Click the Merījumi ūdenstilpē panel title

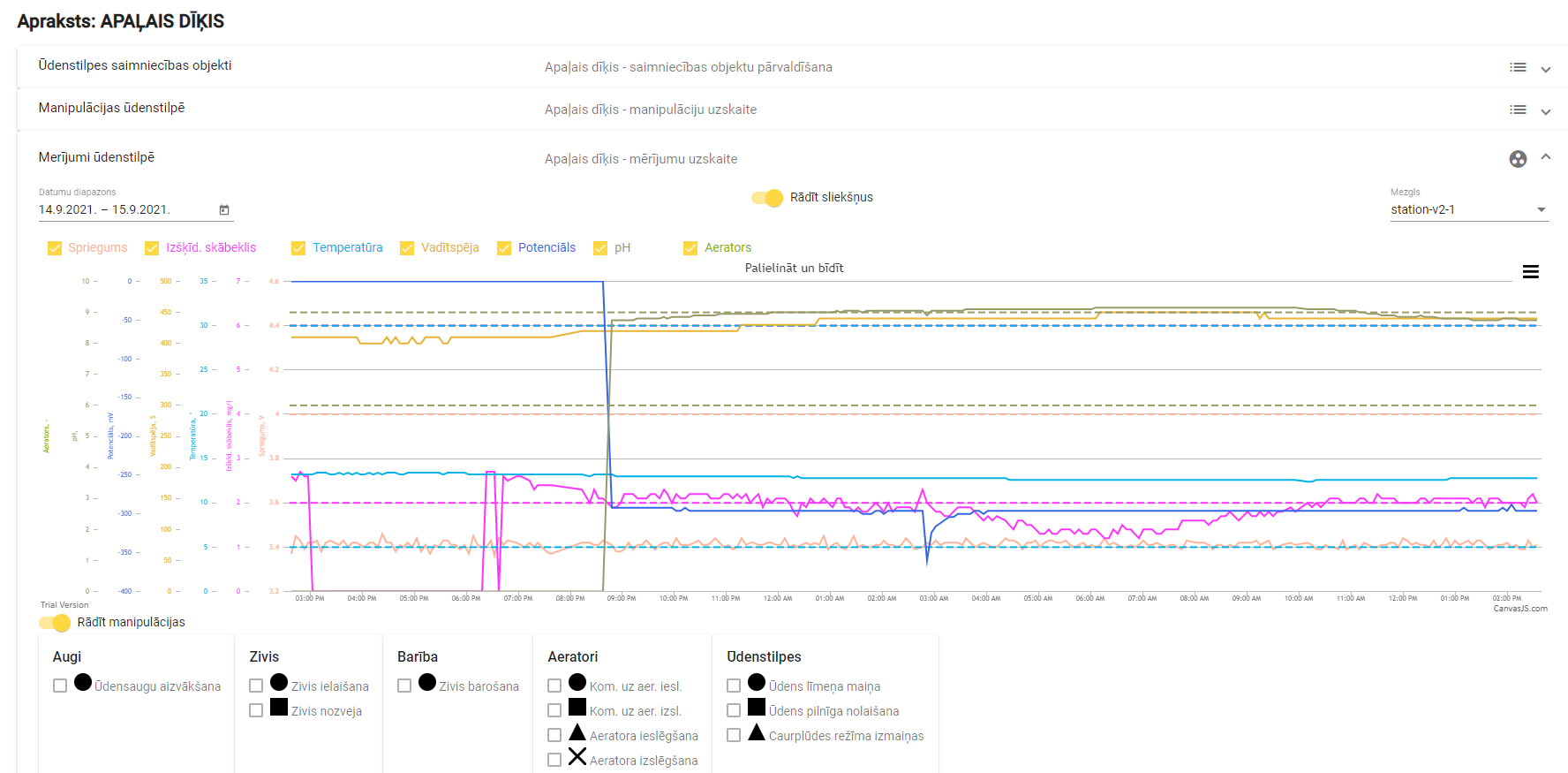96,157
